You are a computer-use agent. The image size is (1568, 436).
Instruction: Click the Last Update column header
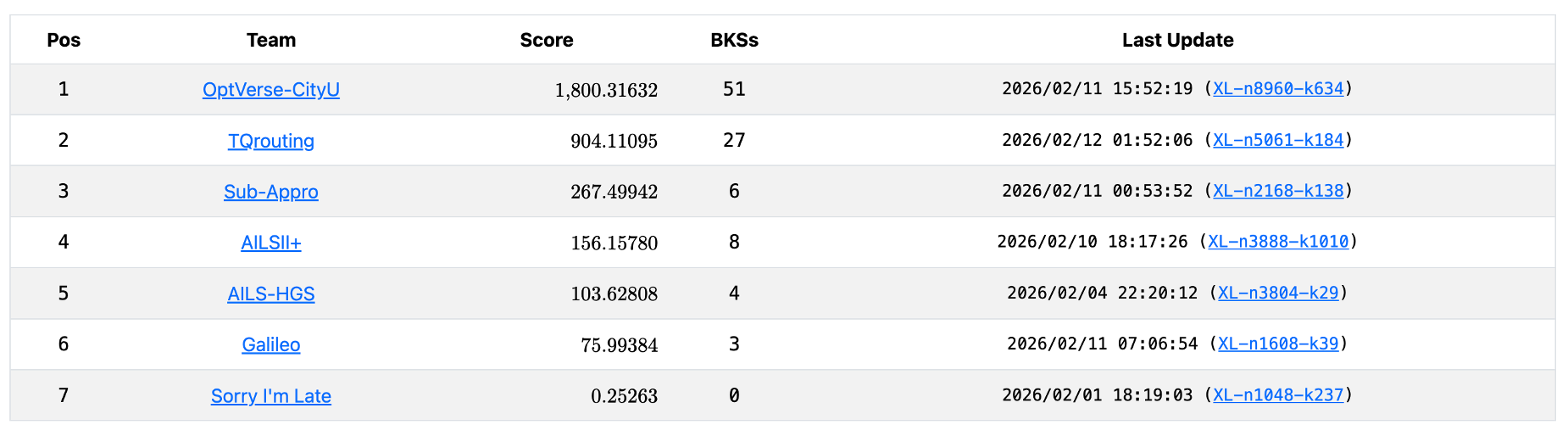click(1177, 40)
